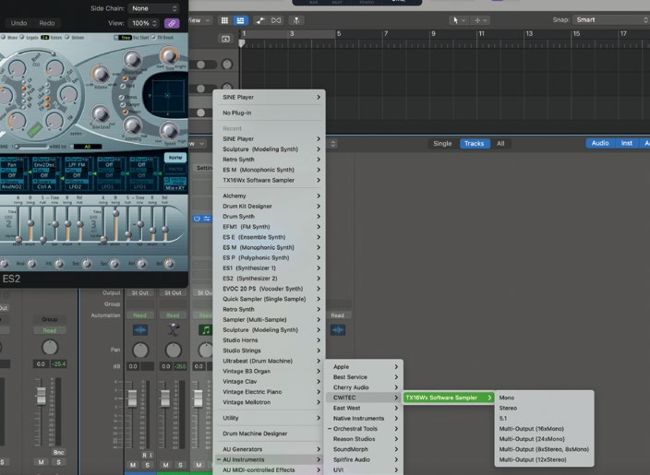Image resolution: width=650 pixels, height=475 pixels.
Task: Toggle Audio channel filter button
Action: 600,143
